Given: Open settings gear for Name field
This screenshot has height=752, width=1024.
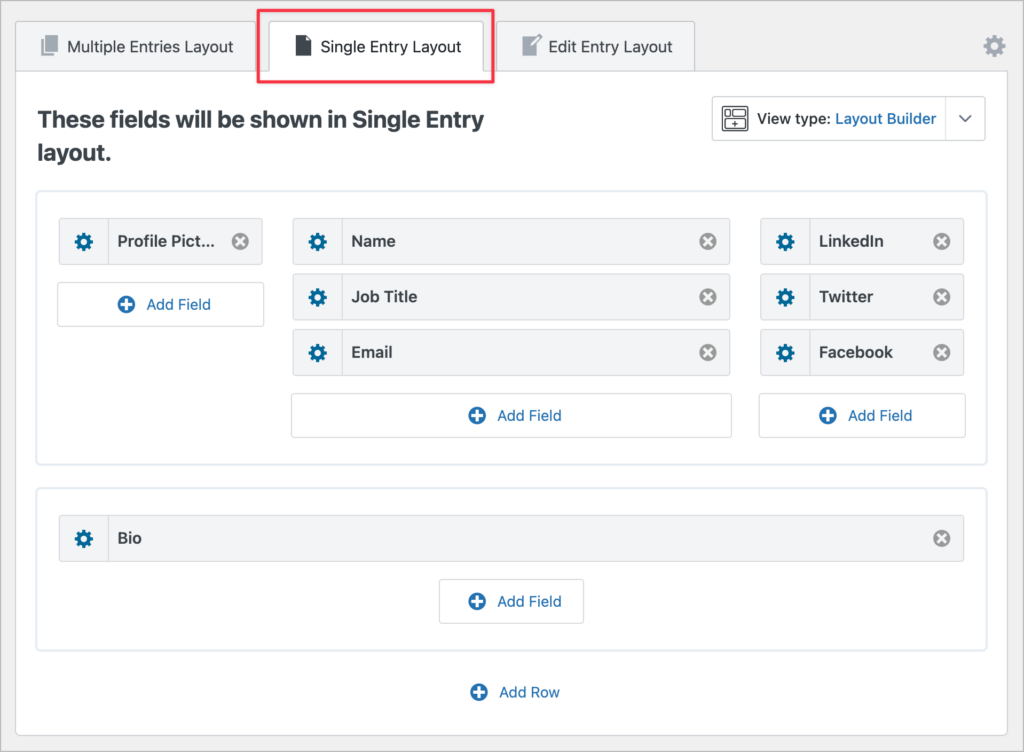Looking at the screenshot, I should pos(318,242).
